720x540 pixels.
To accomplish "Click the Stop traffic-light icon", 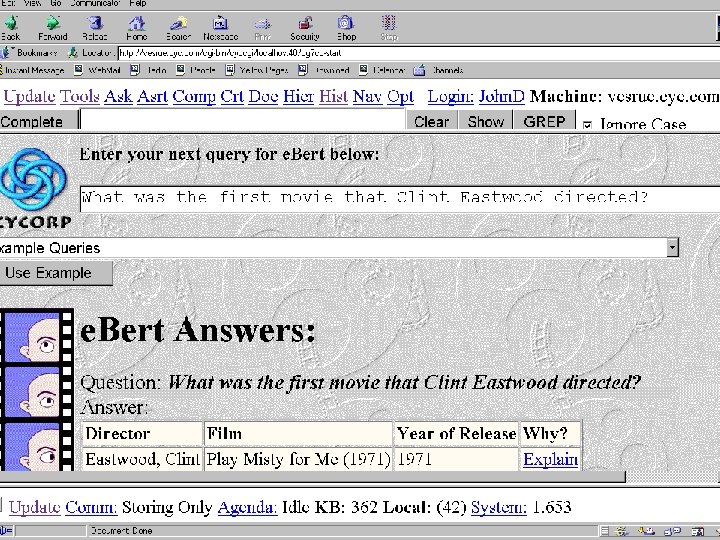I will pos(388,23).
